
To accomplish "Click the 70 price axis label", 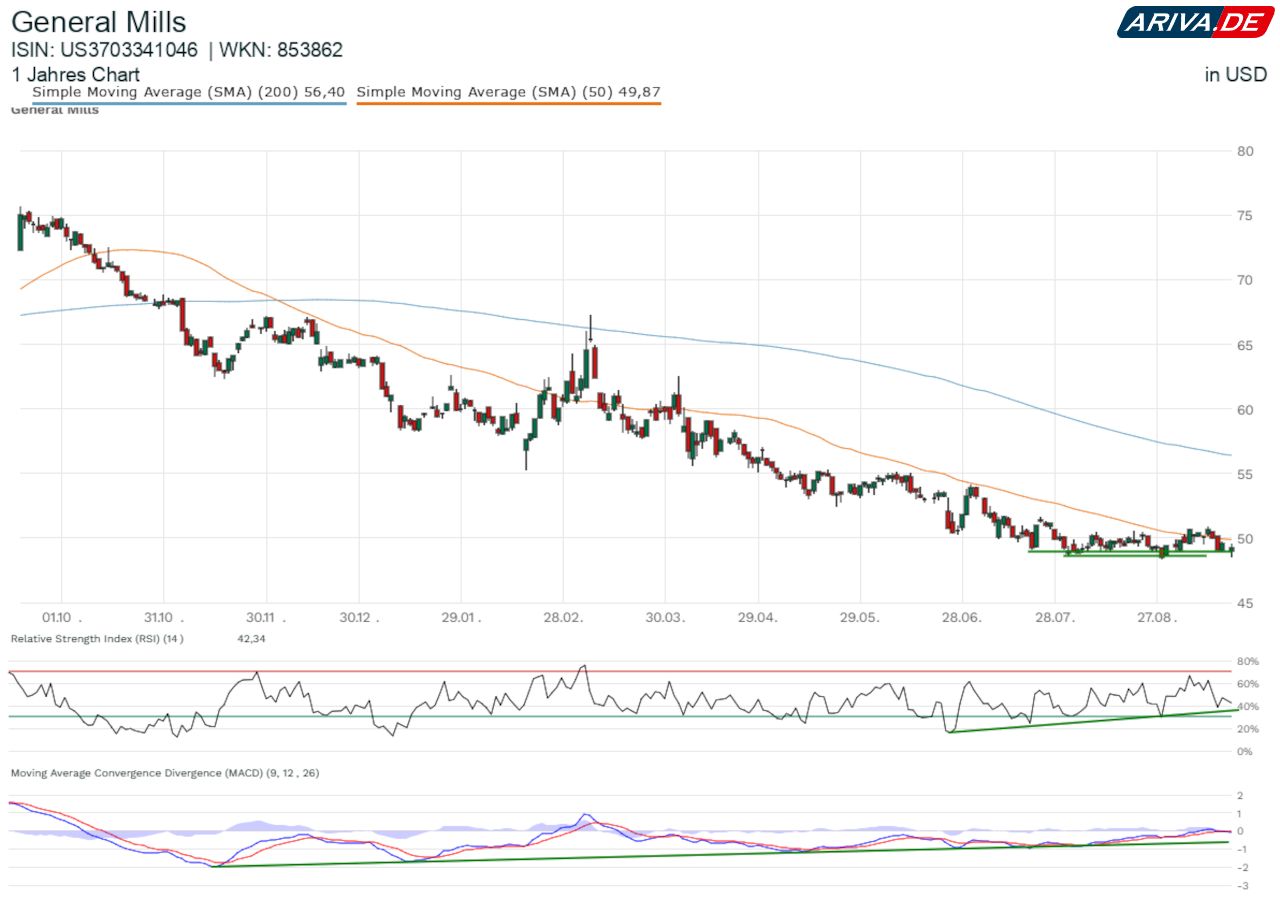I will (x=1245, y=280).
